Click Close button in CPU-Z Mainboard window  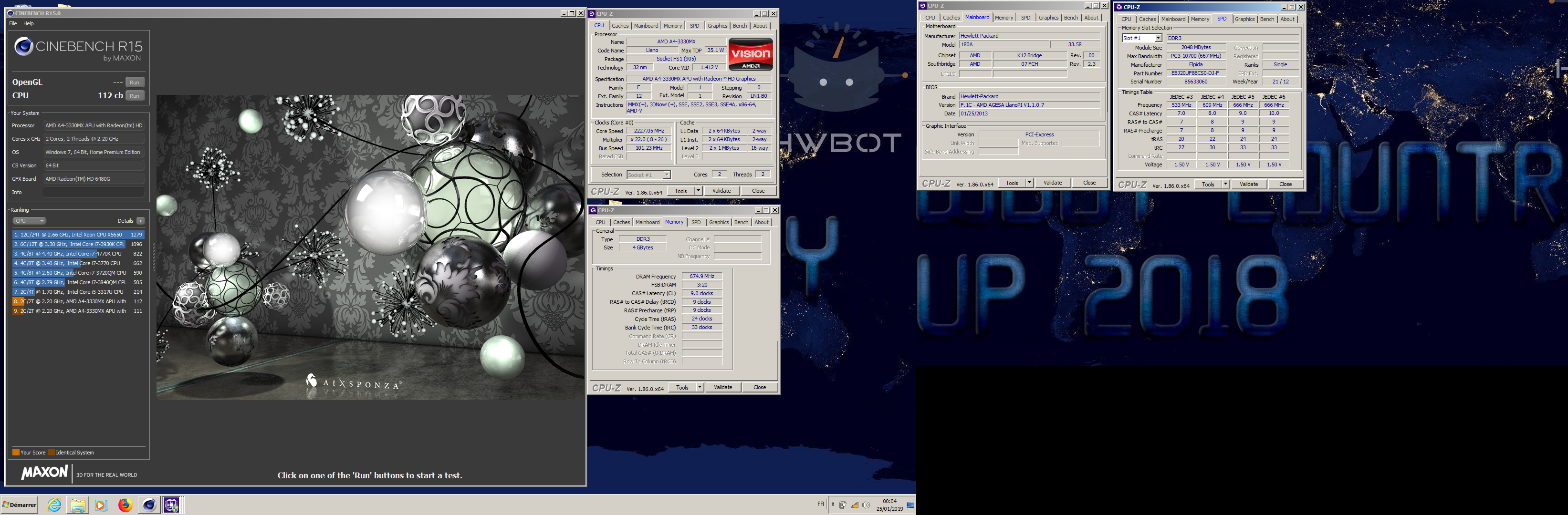1089,183
